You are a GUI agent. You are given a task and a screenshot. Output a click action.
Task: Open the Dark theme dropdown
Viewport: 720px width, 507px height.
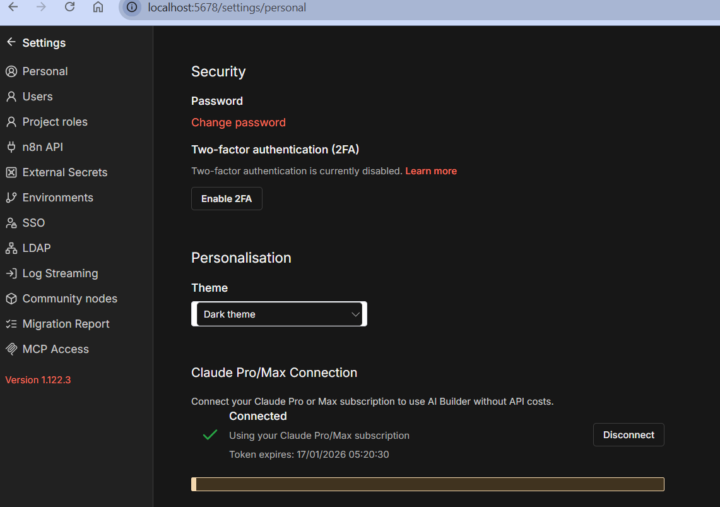click(x=279, y=314)
